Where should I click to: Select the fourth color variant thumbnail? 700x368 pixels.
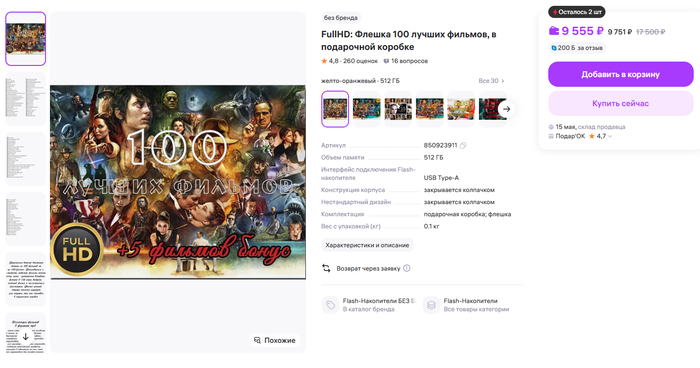click(430, 109)
